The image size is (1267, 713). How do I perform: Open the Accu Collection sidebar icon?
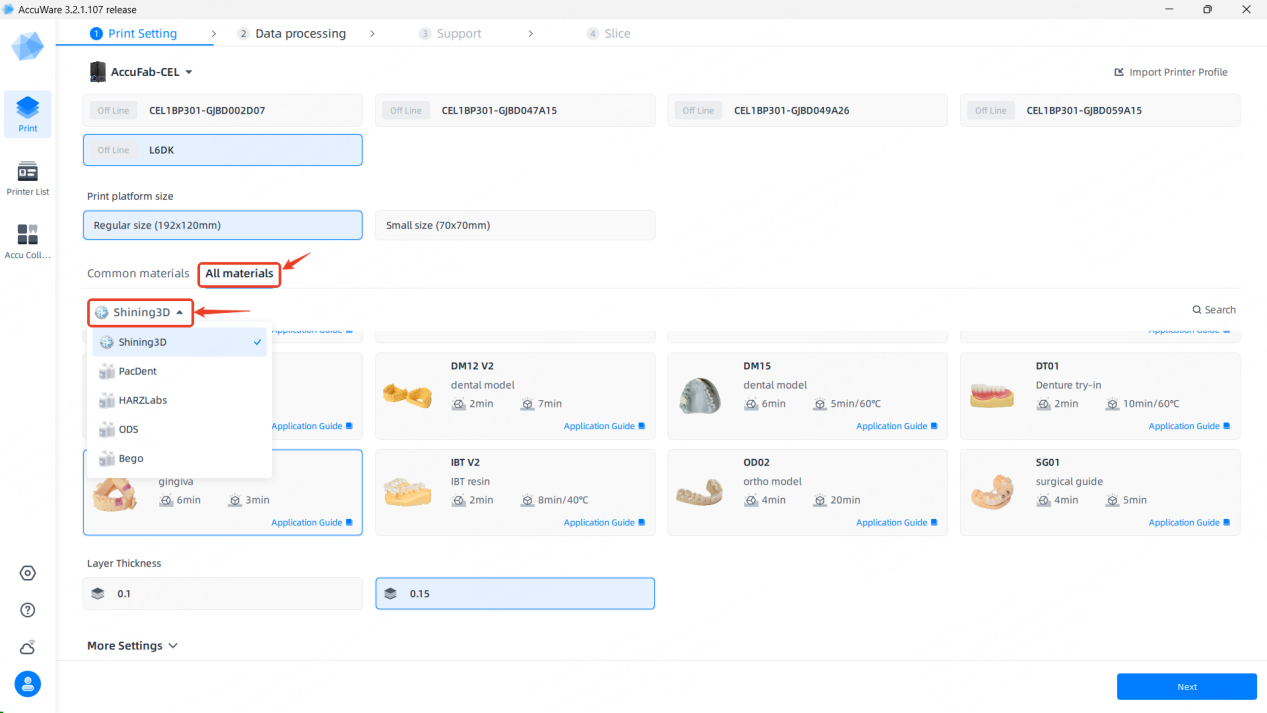click(x=28, y=241)
